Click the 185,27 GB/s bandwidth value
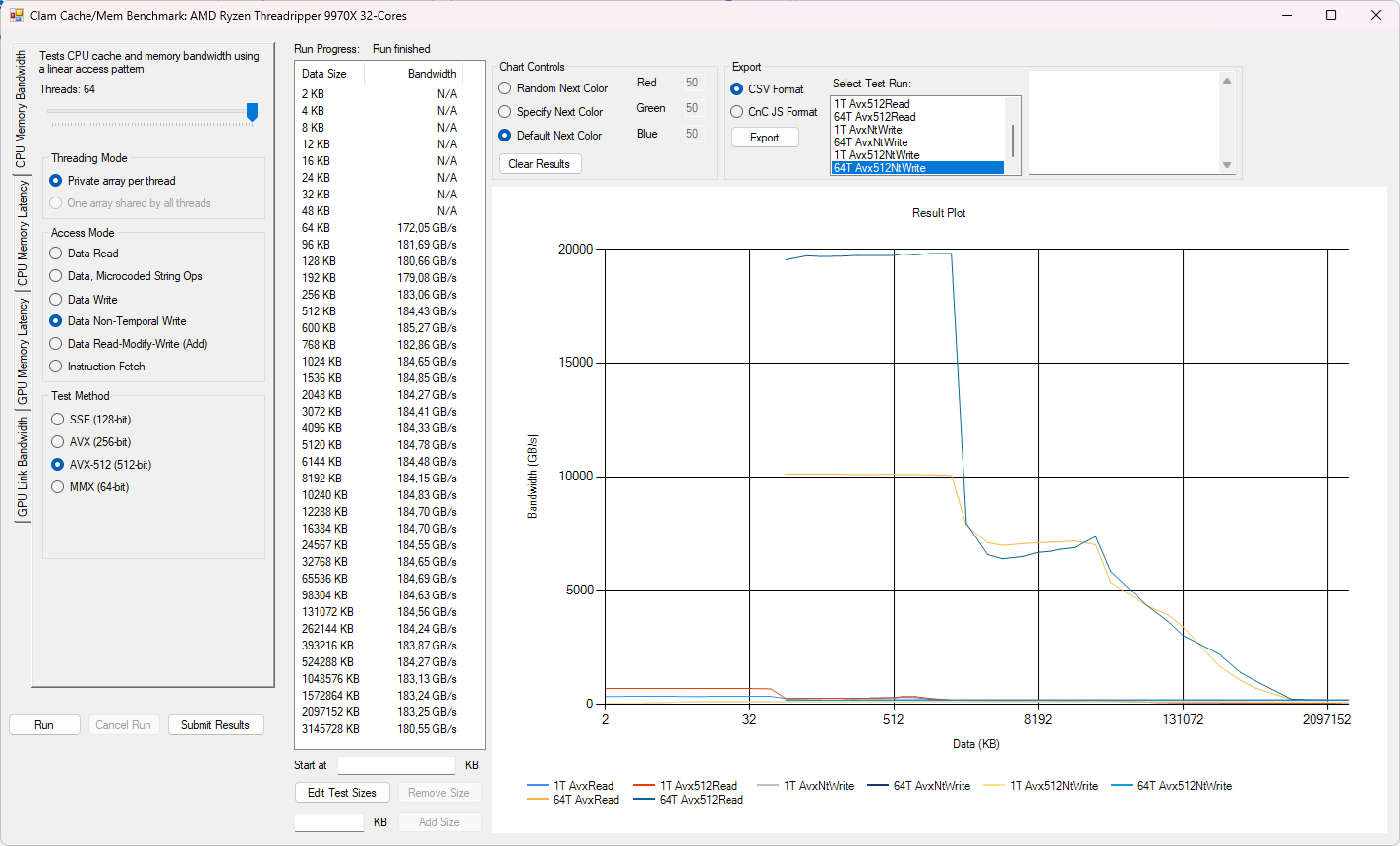This screenshot has height=846, width=1400. click(427, 327)
